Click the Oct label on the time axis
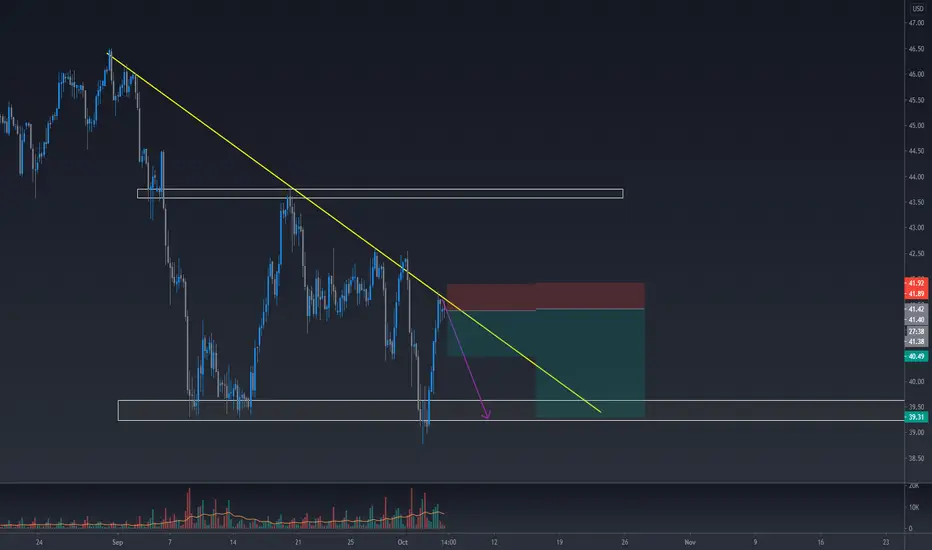The width and height of the screenshot is (932, 550). coord(402,542)
